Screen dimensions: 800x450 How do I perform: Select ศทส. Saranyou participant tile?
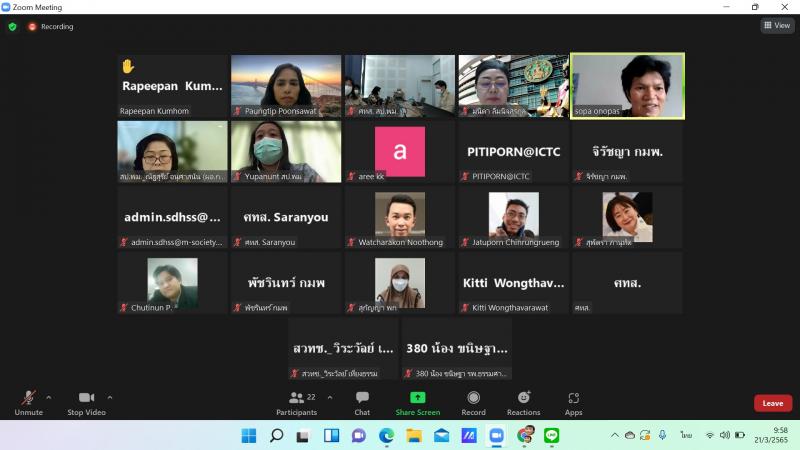286,217
